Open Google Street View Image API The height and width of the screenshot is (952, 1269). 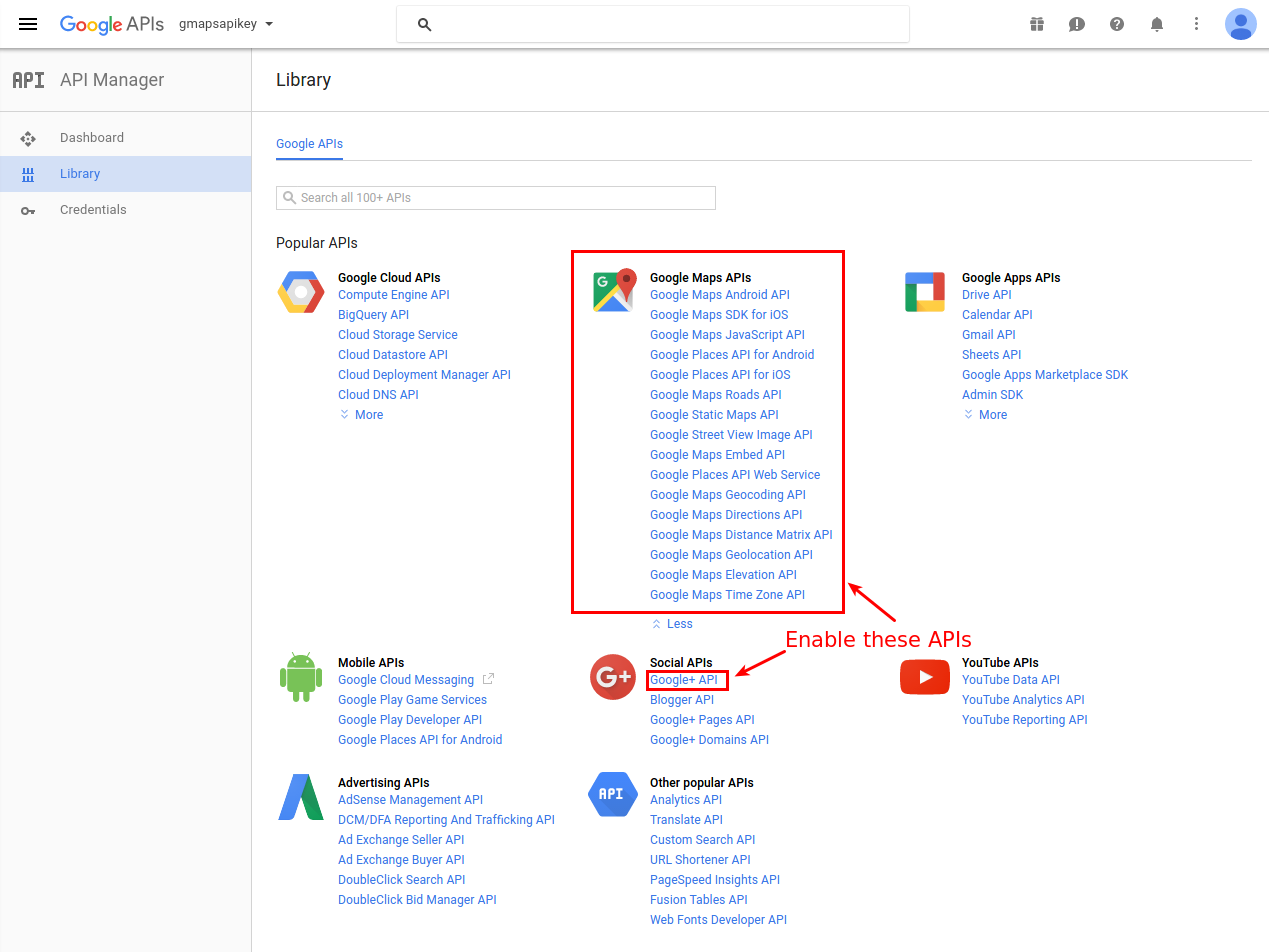pos(731,435)
